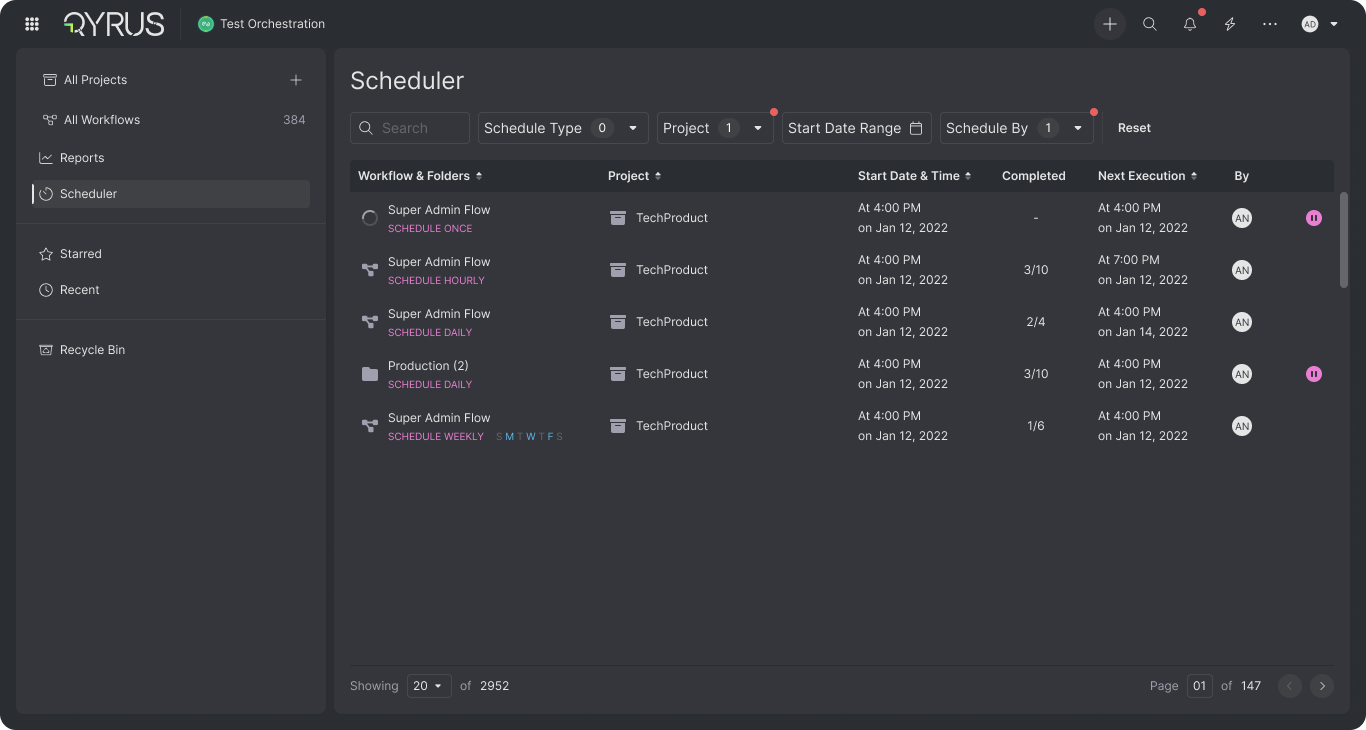Open Starred items

pyautogui.click(x=80, y=254)
